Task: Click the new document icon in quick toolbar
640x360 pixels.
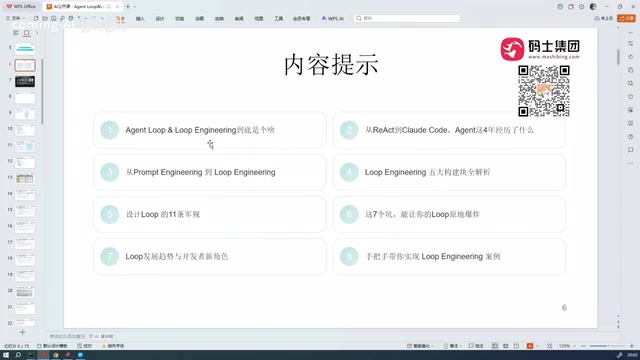Action: point(36,18)
